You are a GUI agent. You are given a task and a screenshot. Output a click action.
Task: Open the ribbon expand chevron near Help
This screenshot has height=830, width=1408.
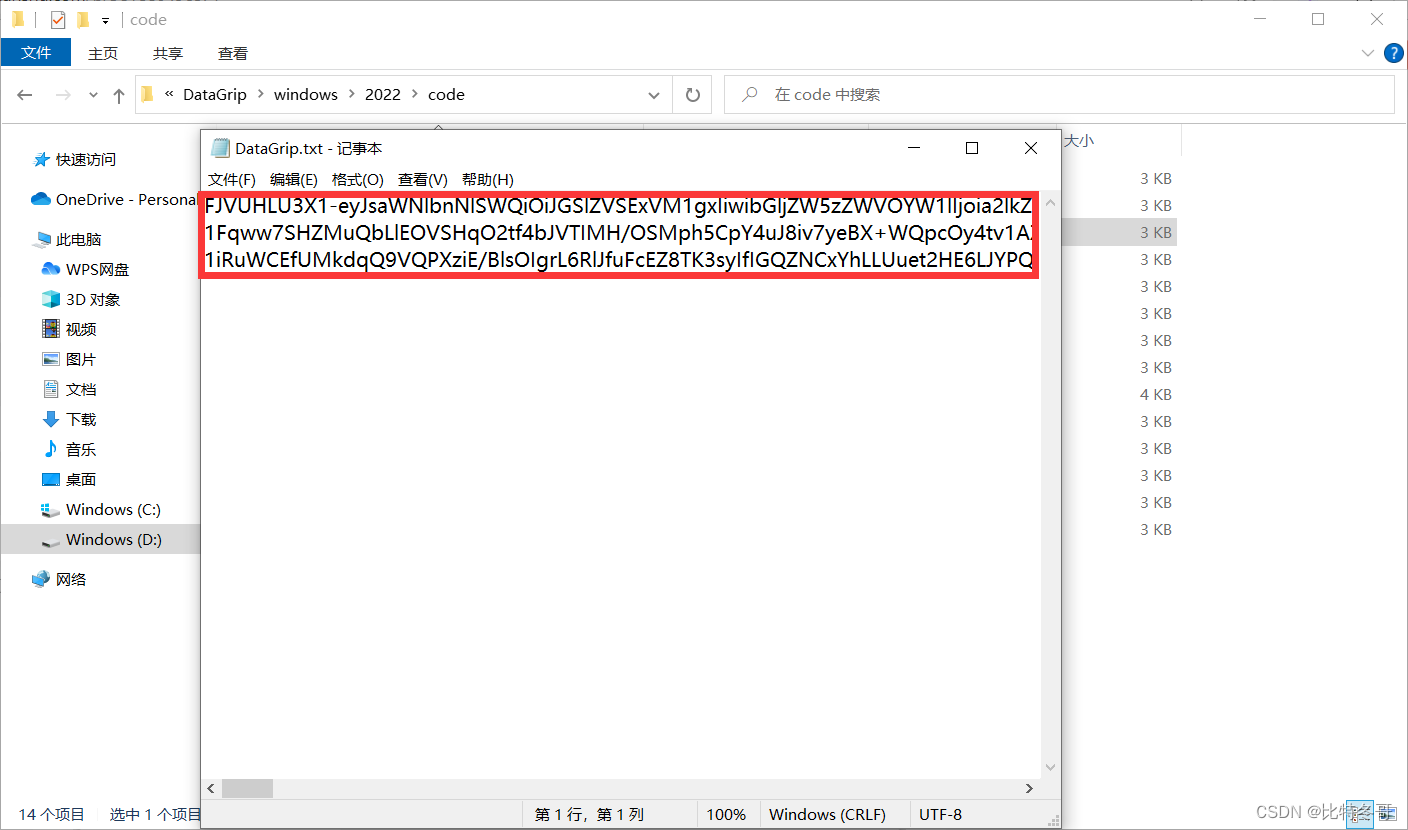coord(1368,53)
